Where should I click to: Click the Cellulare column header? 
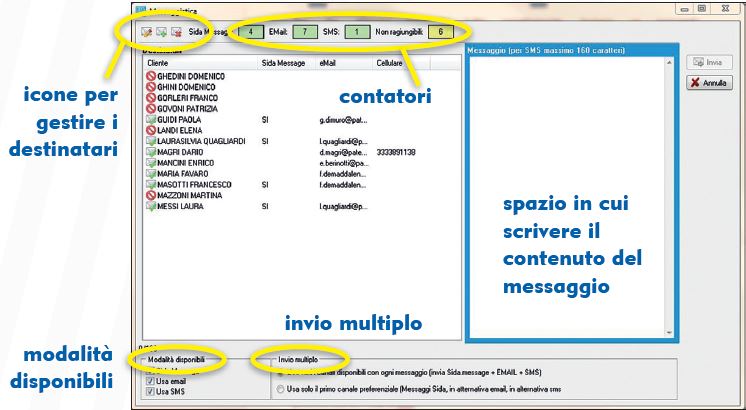(390, 63)
